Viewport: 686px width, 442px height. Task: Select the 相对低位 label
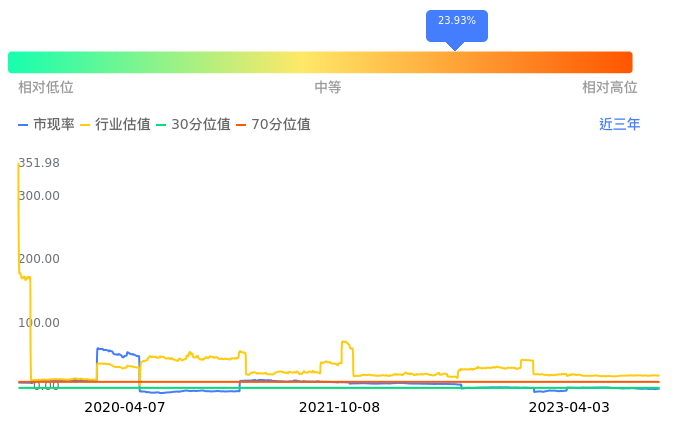pos(46,88)
